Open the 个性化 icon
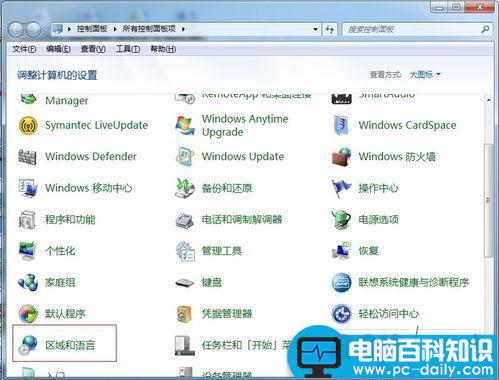 tap(28, 251)
